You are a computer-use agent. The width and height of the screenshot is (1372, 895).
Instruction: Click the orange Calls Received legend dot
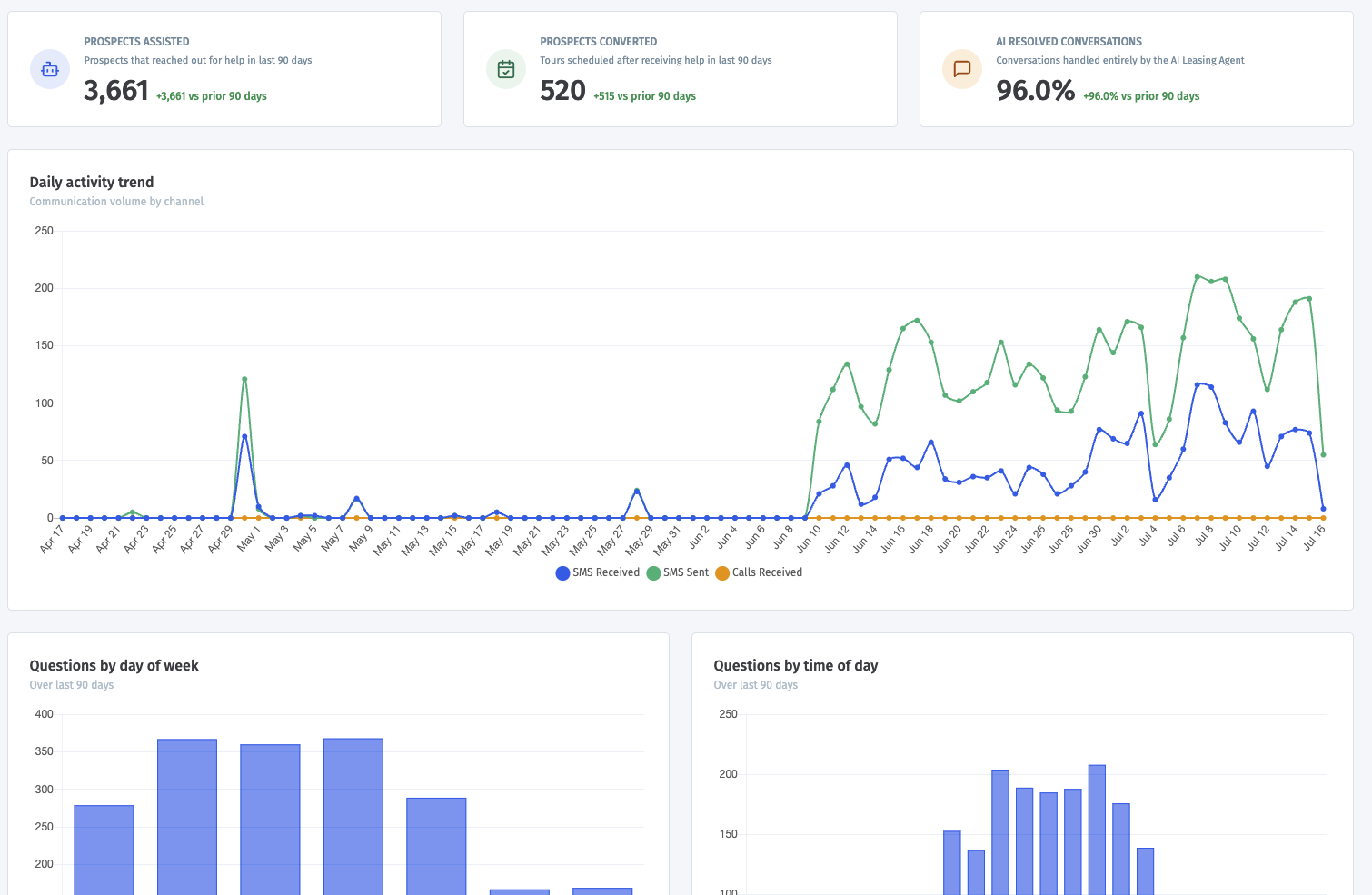click(722, 573)
